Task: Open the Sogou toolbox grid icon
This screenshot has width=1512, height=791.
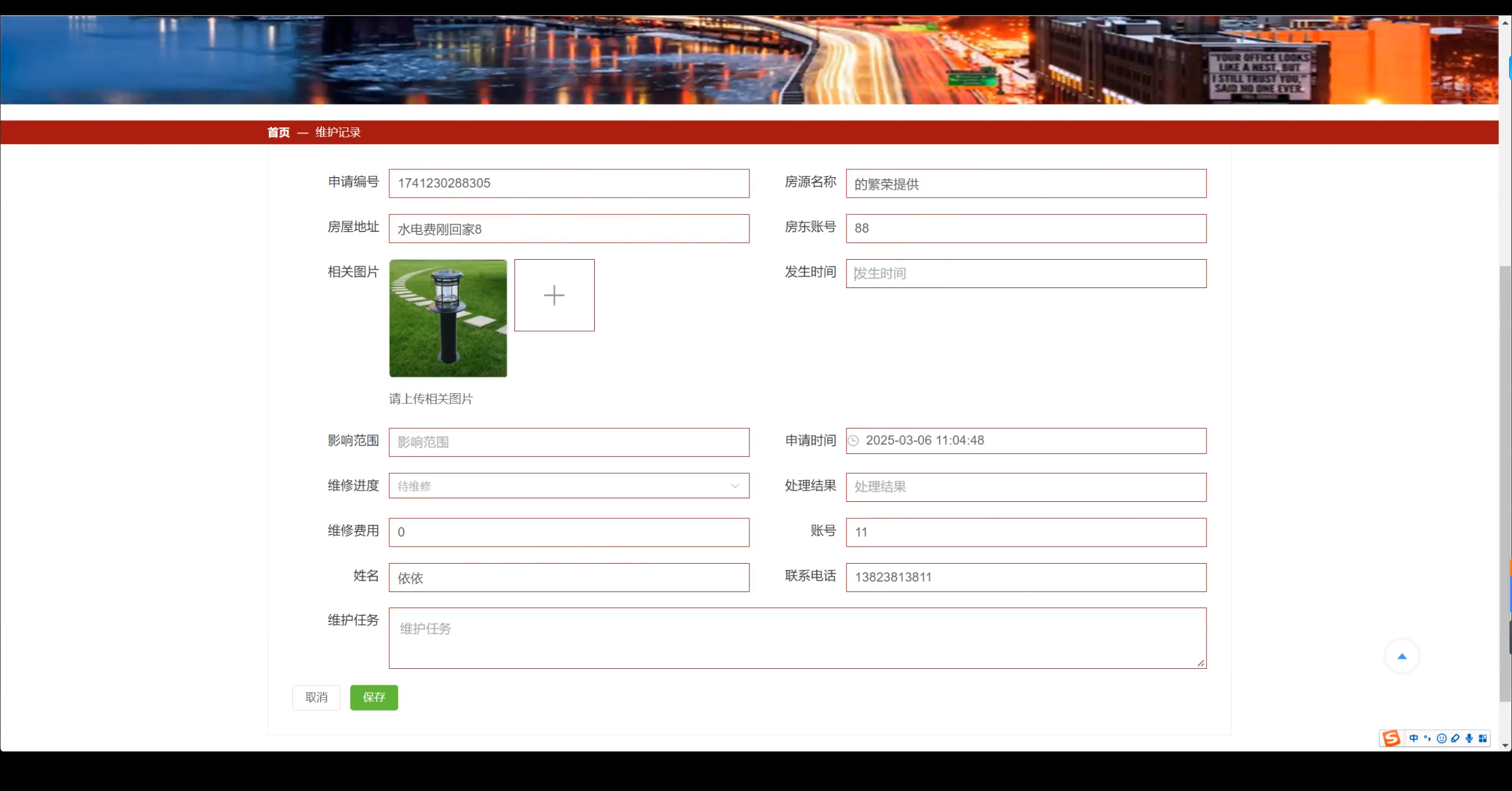Action: [x=1484, y=739]
